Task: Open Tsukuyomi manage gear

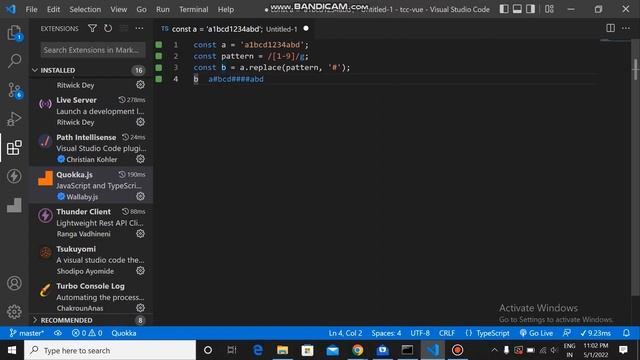Action: [x=140, y=271]
